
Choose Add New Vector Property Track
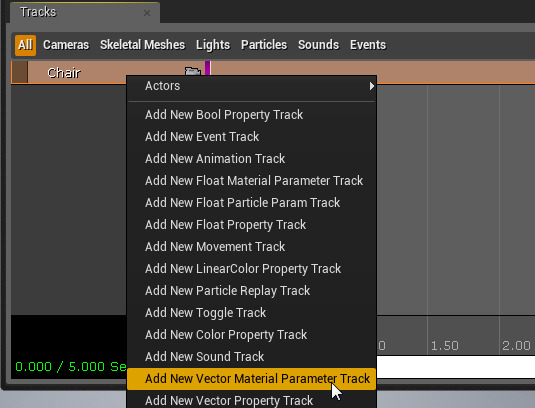(252, 400)
